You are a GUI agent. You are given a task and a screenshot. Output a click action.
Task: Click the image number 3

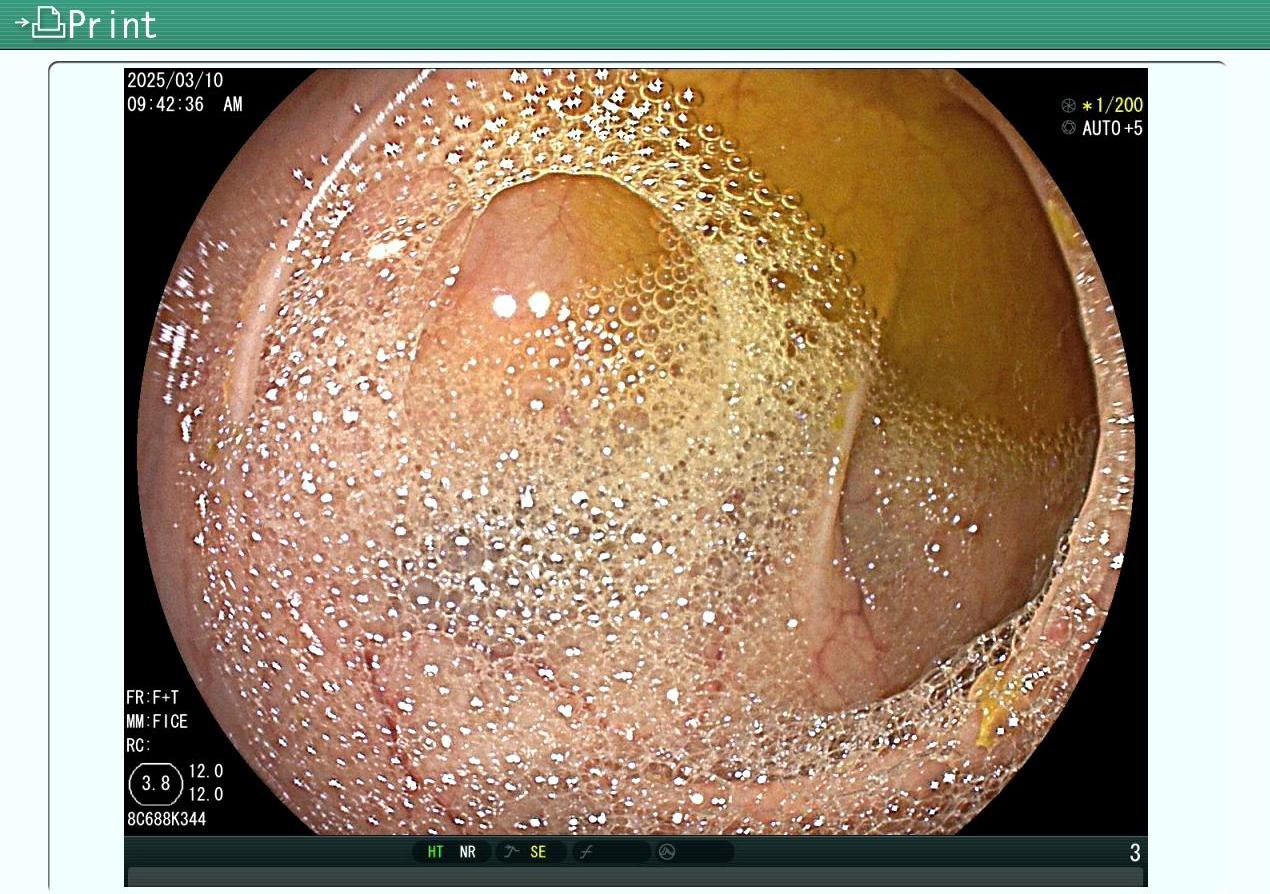1135,853
